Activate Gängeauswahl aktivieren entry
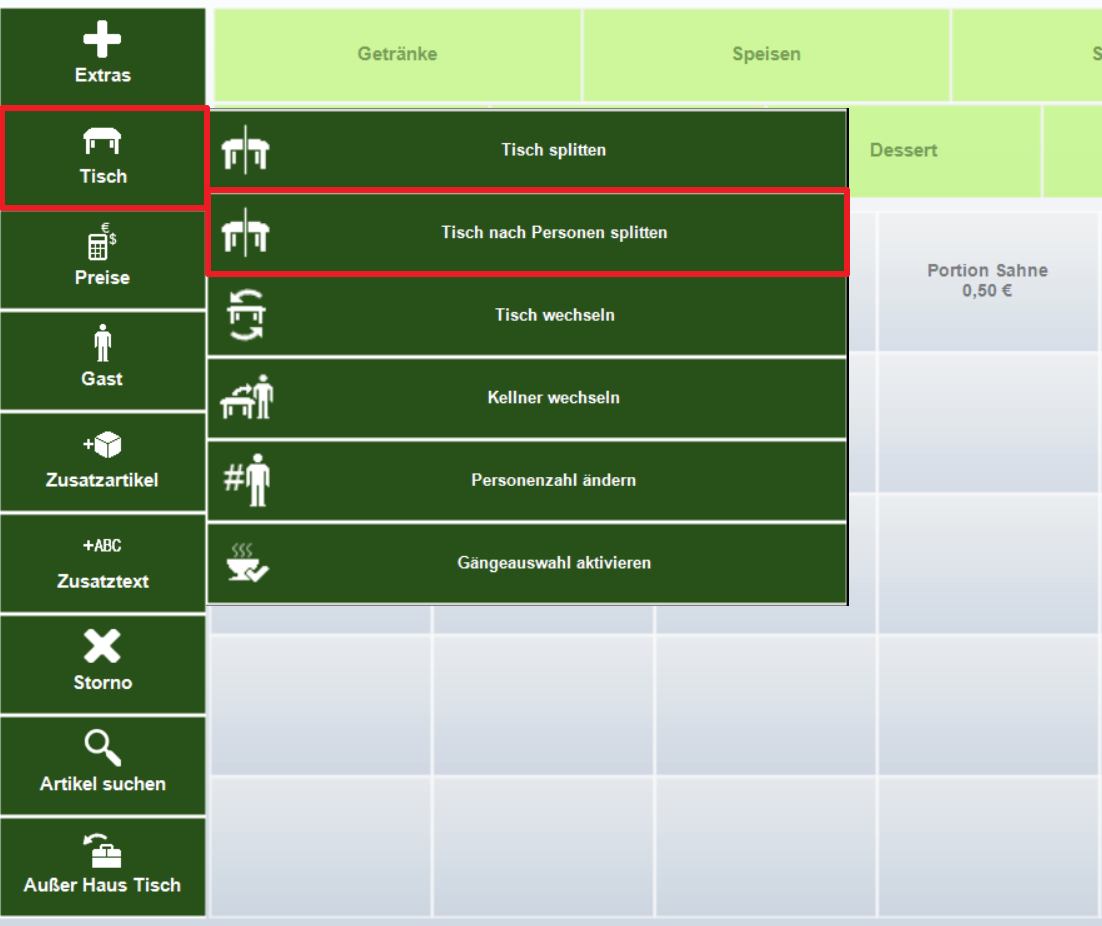 [527, 563]
